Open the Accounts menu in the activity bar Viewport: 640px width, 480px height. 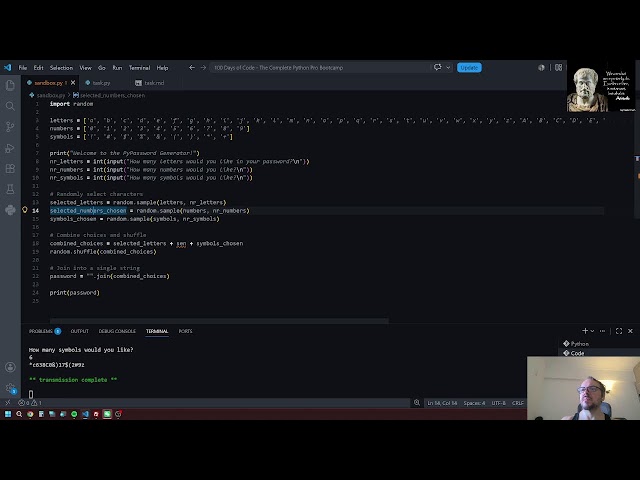(x=10, y=367)
